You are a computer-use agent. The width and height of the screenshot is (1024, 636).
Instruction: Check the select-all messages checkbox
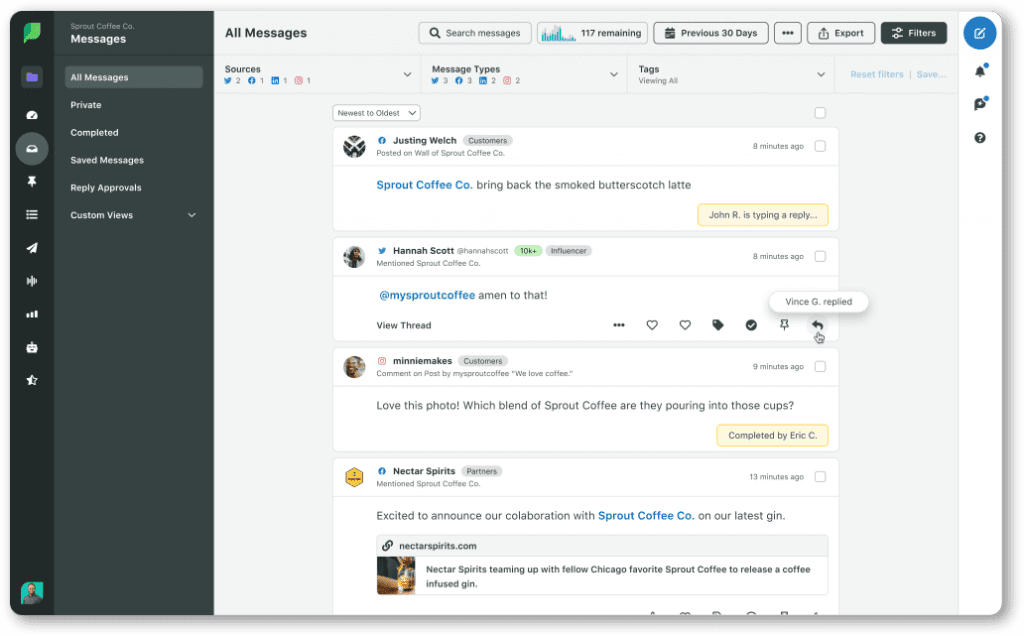[819, 113]
